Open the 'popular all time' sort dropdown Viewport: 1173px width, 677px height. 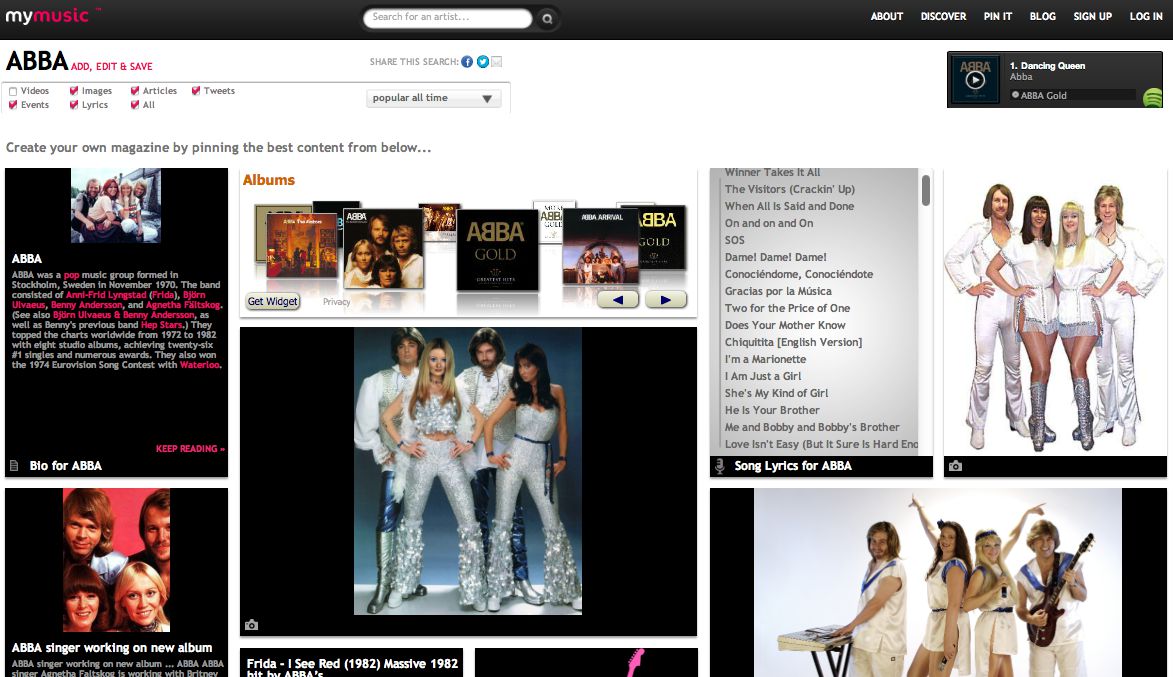click(x=433, y=98)
